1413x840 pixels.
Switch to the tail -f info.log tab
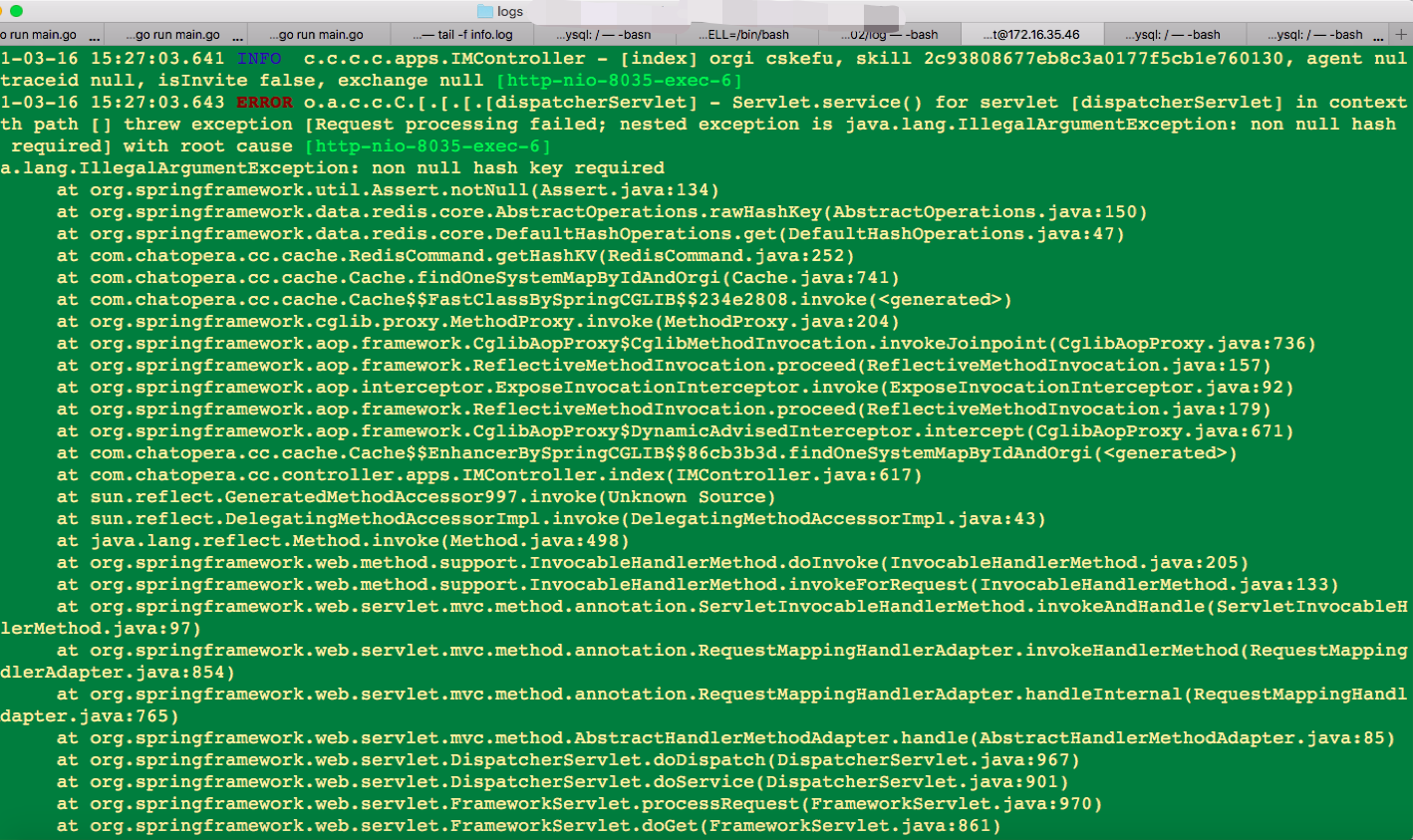coord(462,34)
